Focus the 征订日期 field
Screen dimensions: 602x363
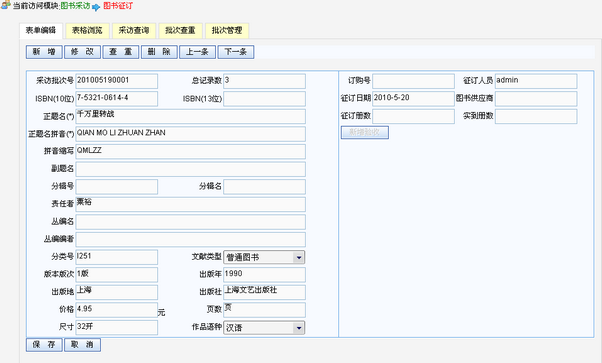pos(413,99)
